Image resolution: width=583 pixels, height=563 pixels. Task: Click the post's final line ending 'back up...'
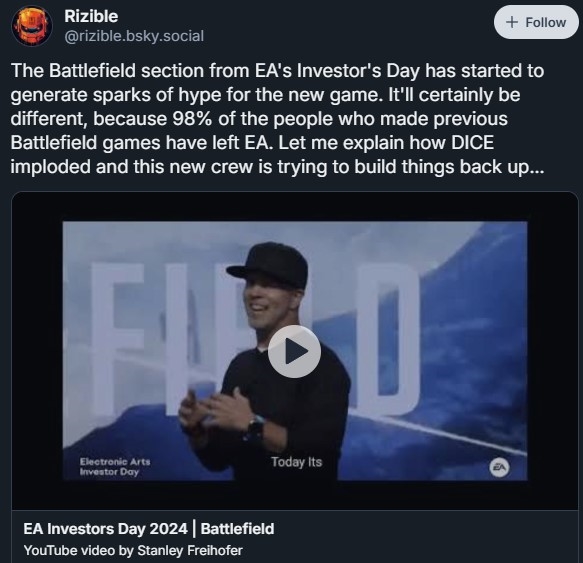pos(277,167)
